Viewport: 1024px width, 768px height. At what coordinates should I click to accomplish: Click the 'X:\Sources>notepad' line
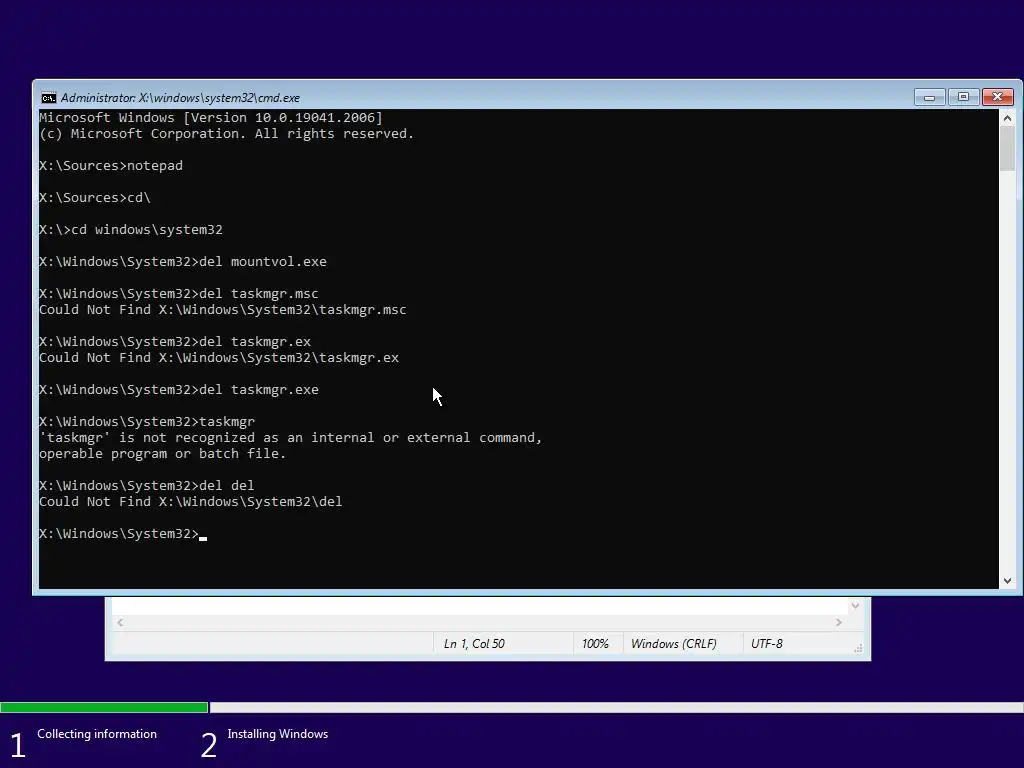tap(111, 166)
